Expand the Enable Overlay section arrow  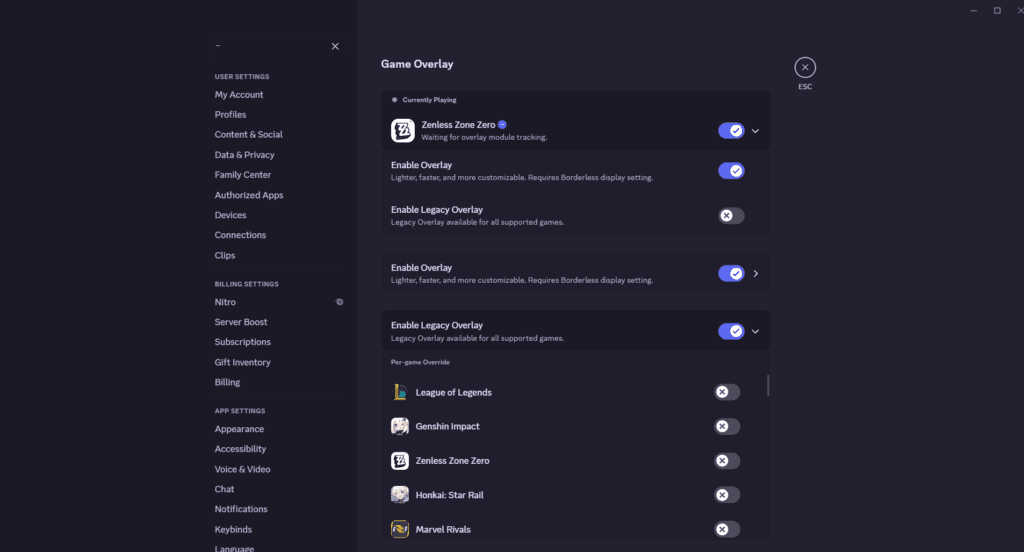click(x=756, y=274)
